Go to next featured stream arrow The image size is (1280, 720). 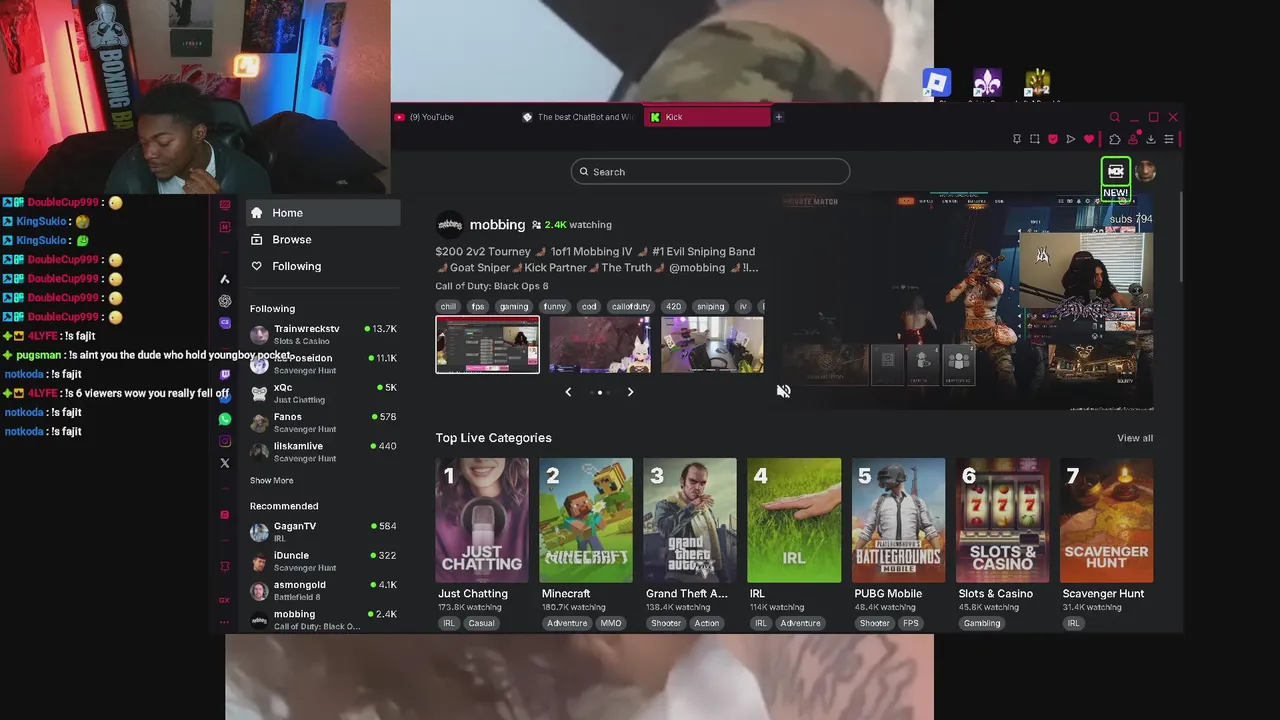[x=630, y=392]
